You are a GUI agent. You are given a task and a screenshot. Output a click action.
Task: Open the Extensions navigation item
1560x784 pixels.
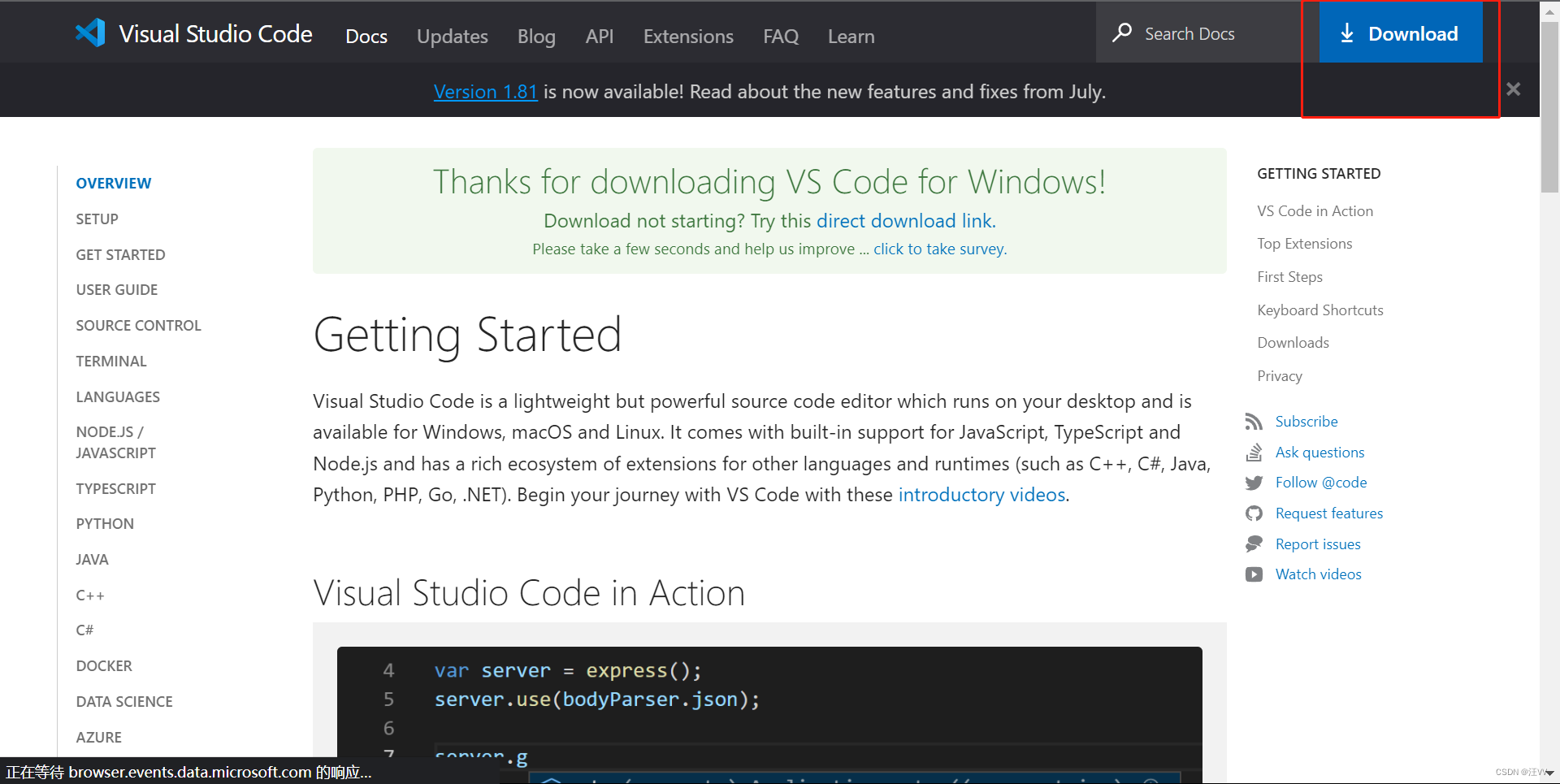[x=688, y=37]
